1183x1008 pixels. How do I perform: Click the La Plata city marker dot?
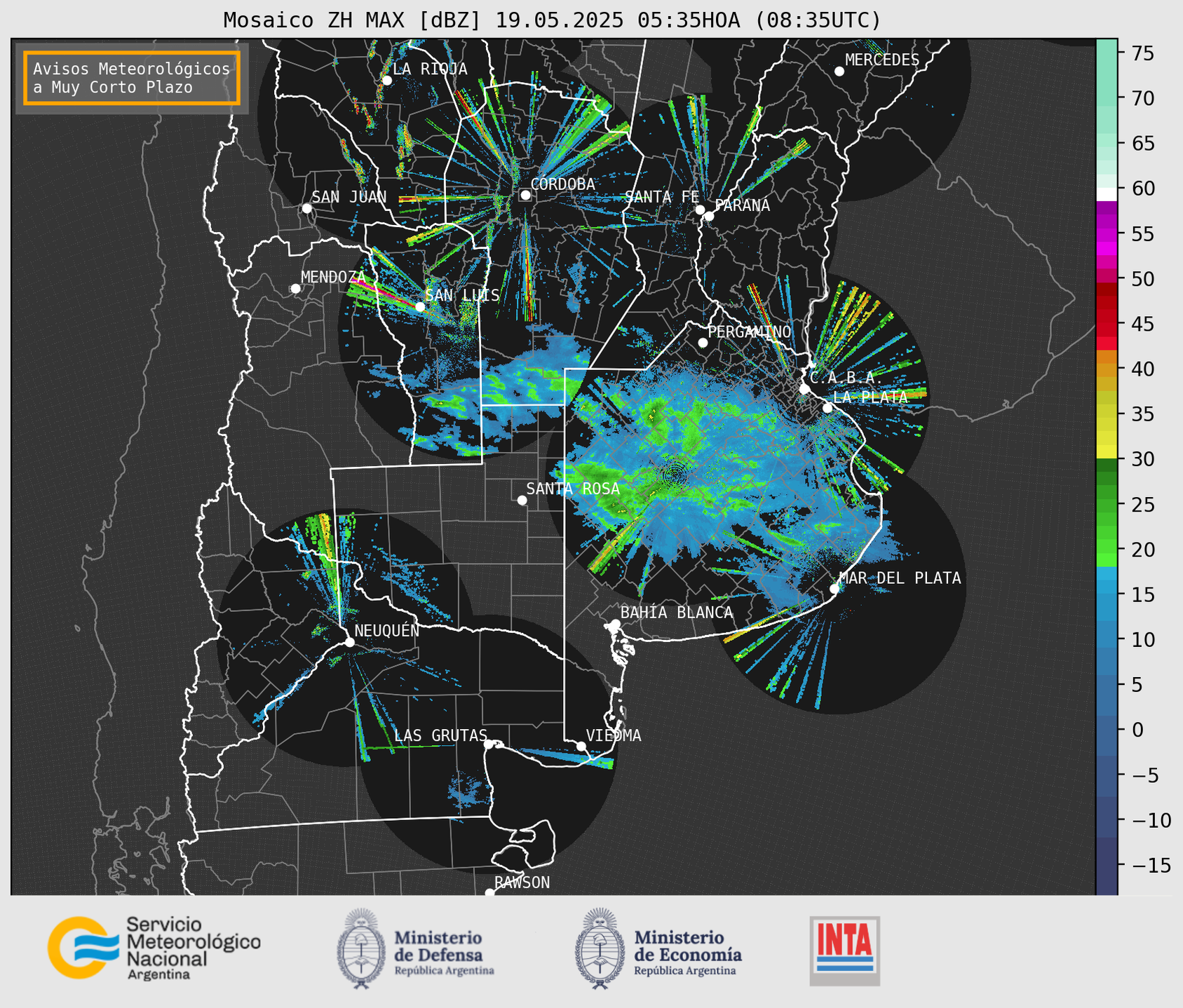(x=827, y=408)
